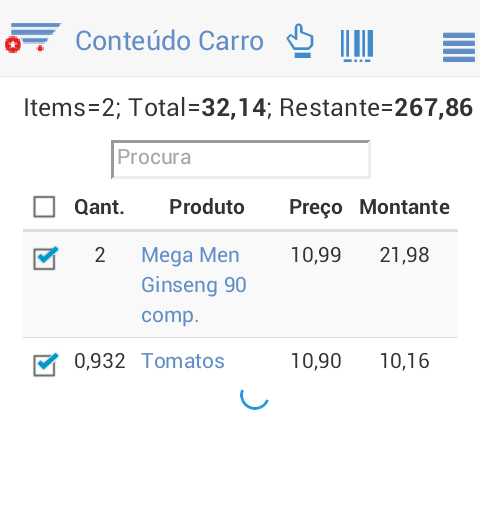Click the 21,98 amount value
Screen dimensions: 480x525
click(x=404, y=255)
